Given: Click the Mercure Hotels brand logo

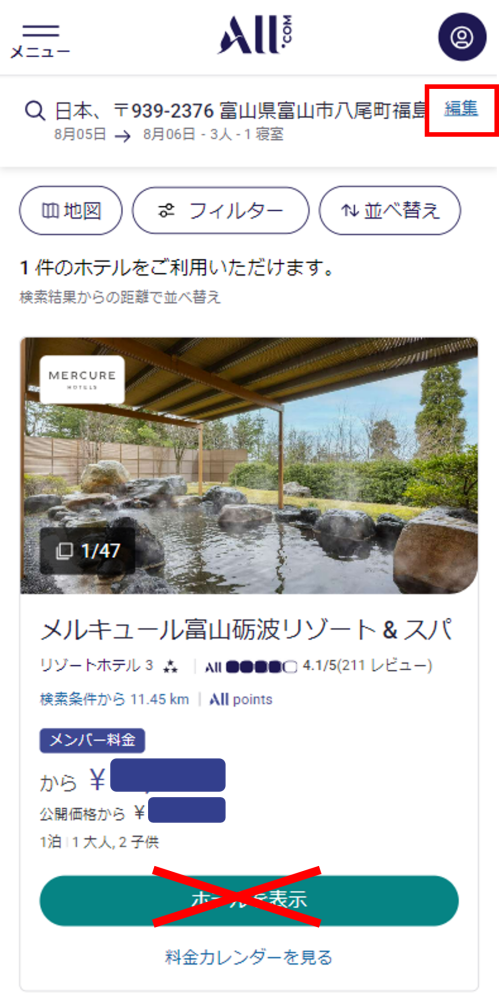Looking at the screenshot, I should [82, 379].
